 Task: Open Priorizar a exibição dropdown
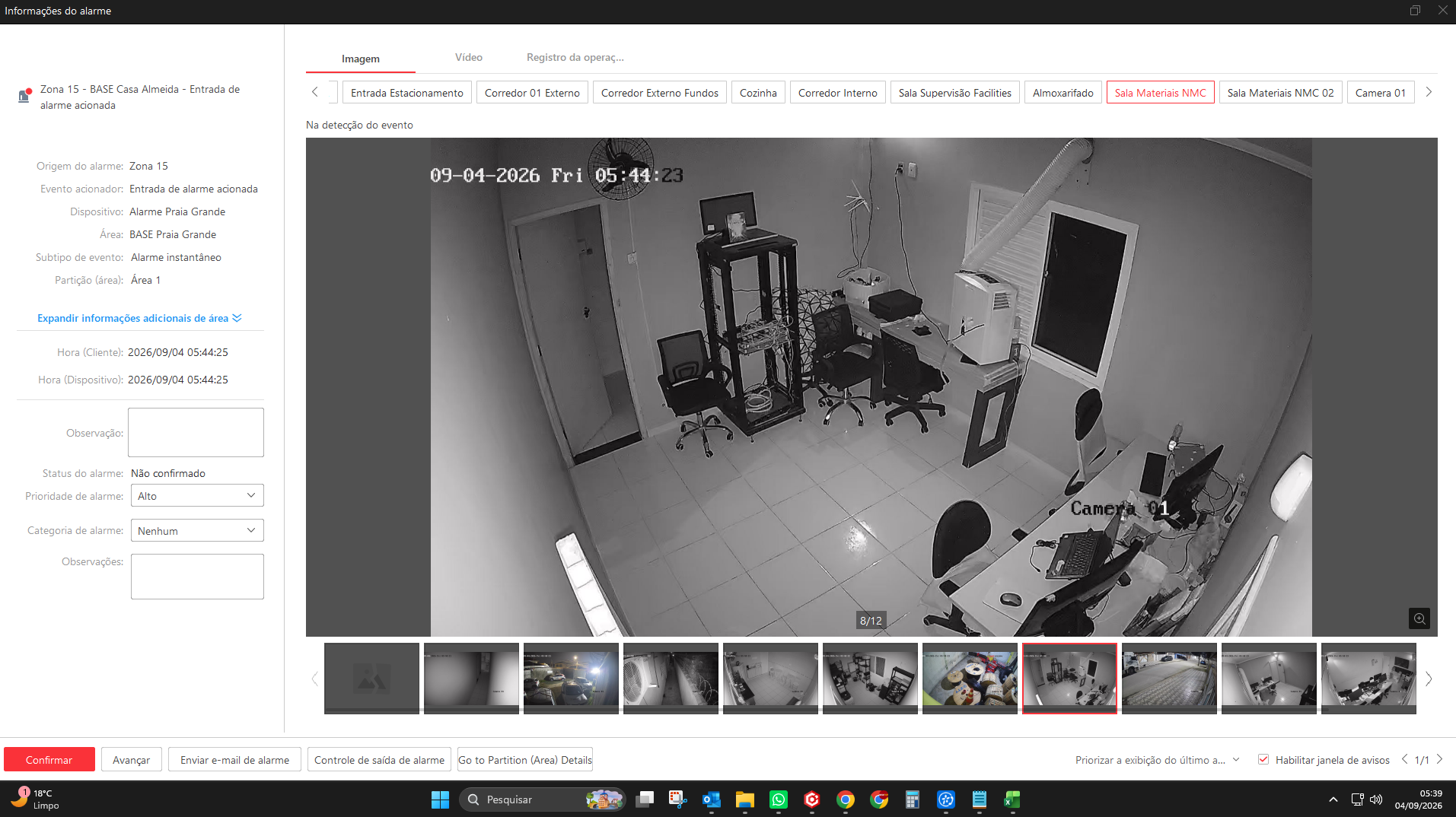coord(1158,759)
